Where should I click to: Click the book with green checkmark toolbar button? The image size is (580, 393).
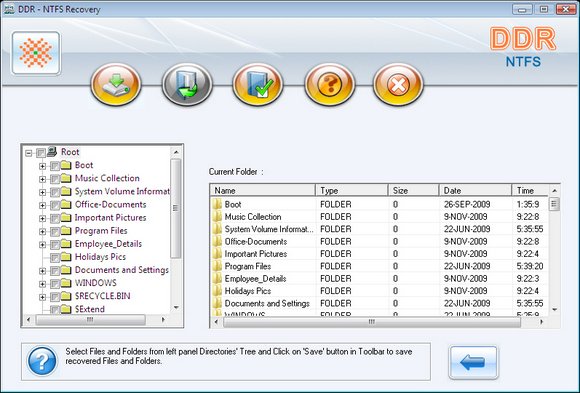[x=258, y=84]
